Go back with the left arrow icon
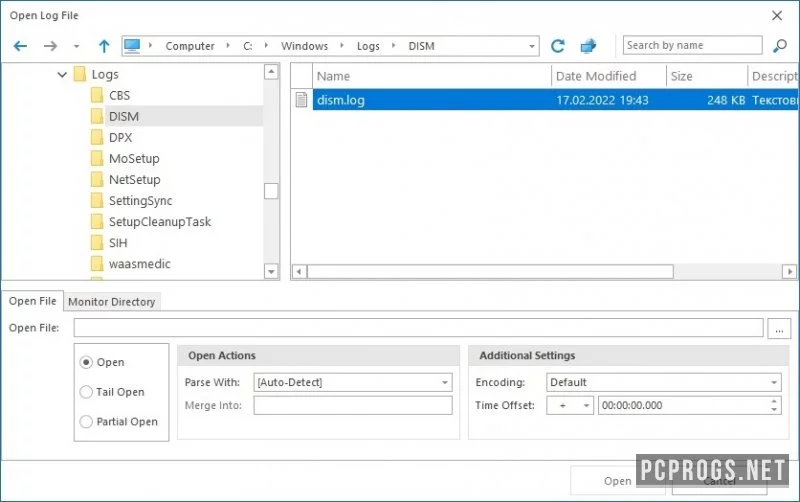The image size is (800, 502). (x=20, y=46)
